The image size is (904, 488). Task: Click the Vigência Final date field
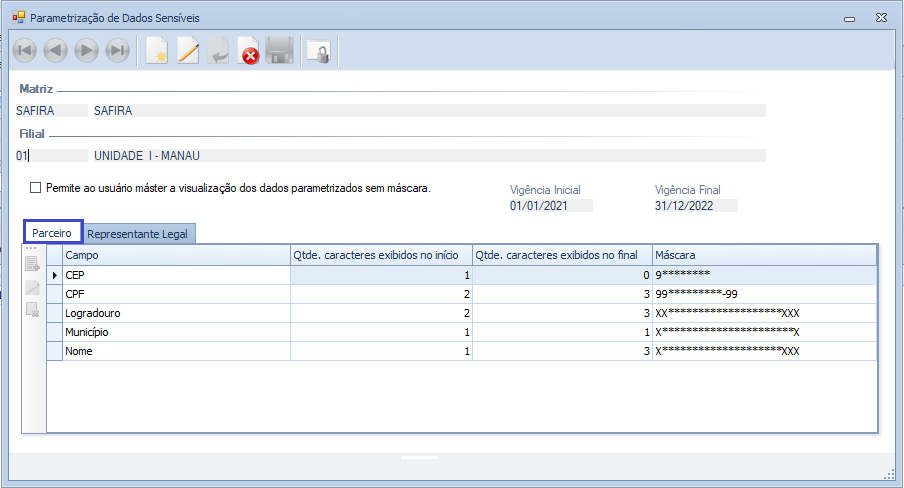coord(695,206)
